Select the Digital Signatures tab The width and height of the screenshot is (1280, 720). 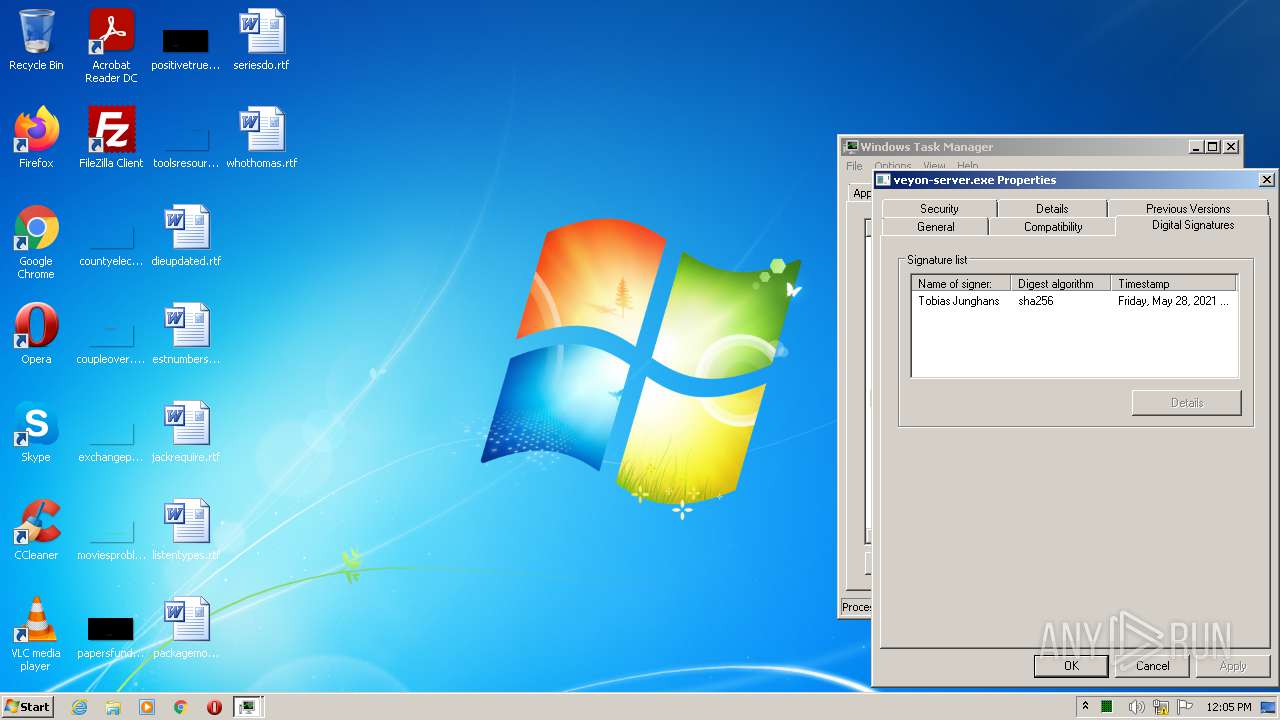[x=1192, y=225]
